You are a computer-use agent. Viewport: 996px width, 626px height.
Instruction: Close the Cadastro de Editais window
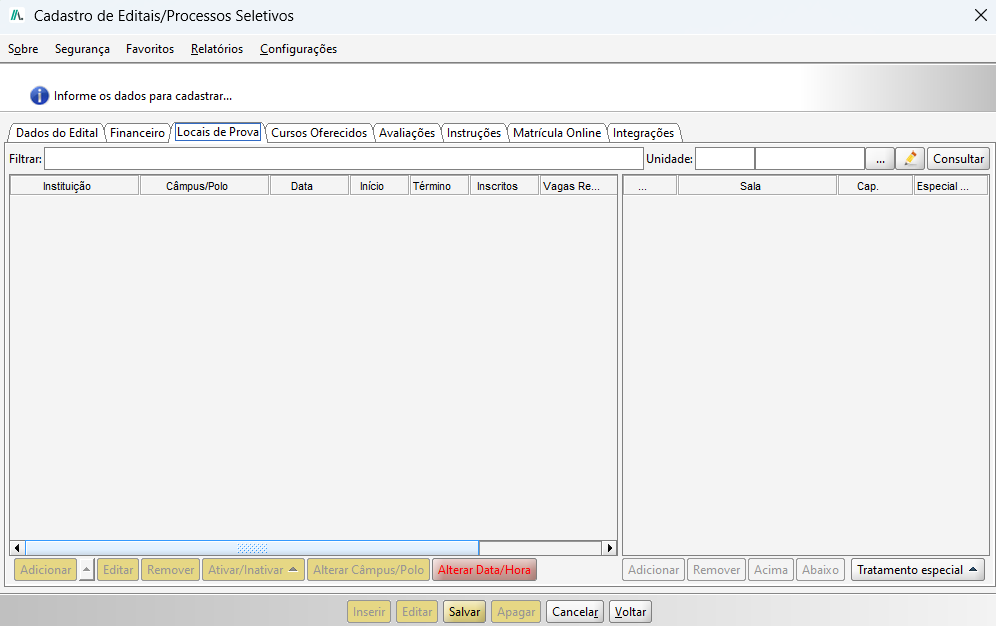(981, 15)
